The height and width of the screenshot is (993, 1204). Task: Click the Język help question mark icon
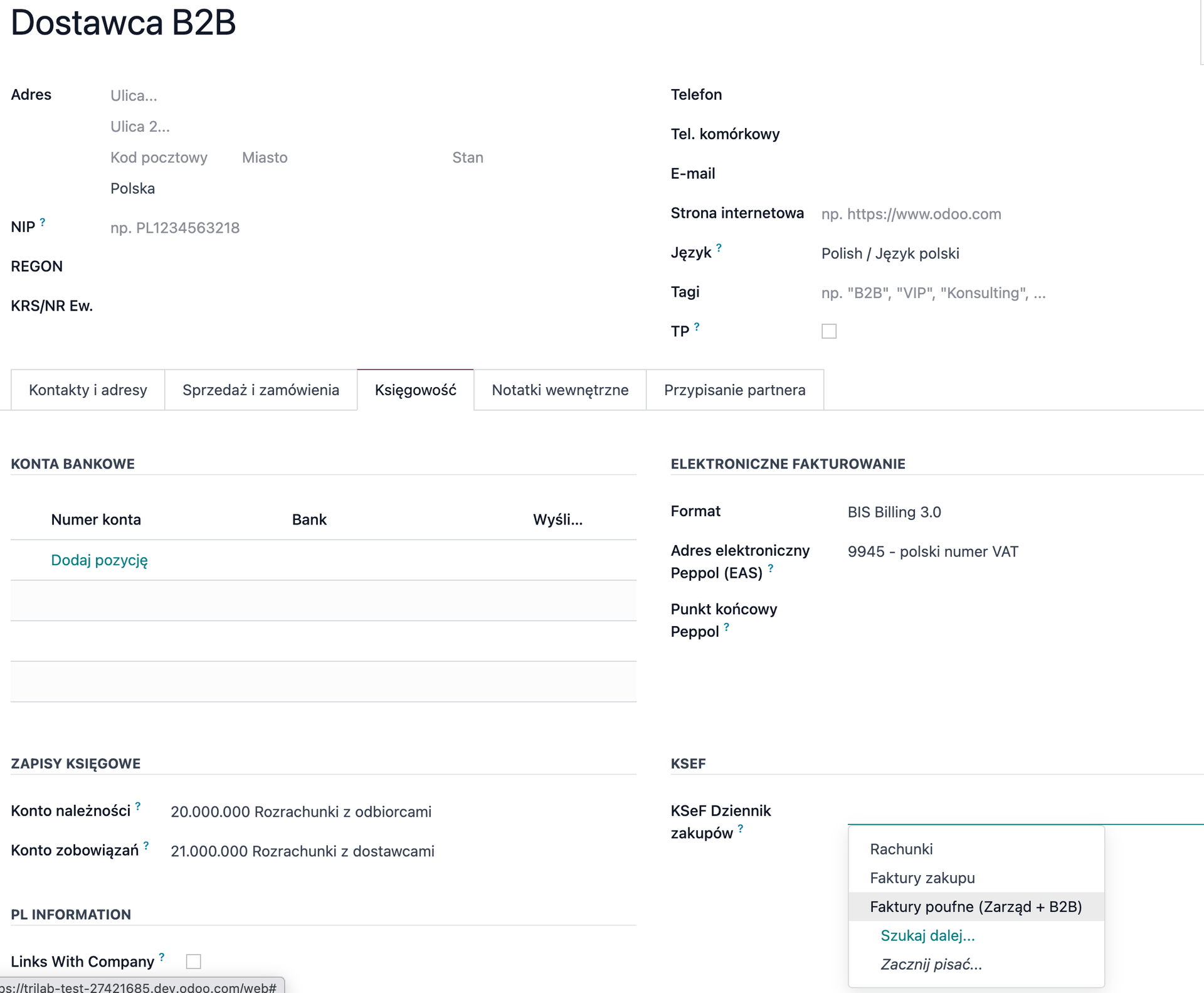(719, 248)
